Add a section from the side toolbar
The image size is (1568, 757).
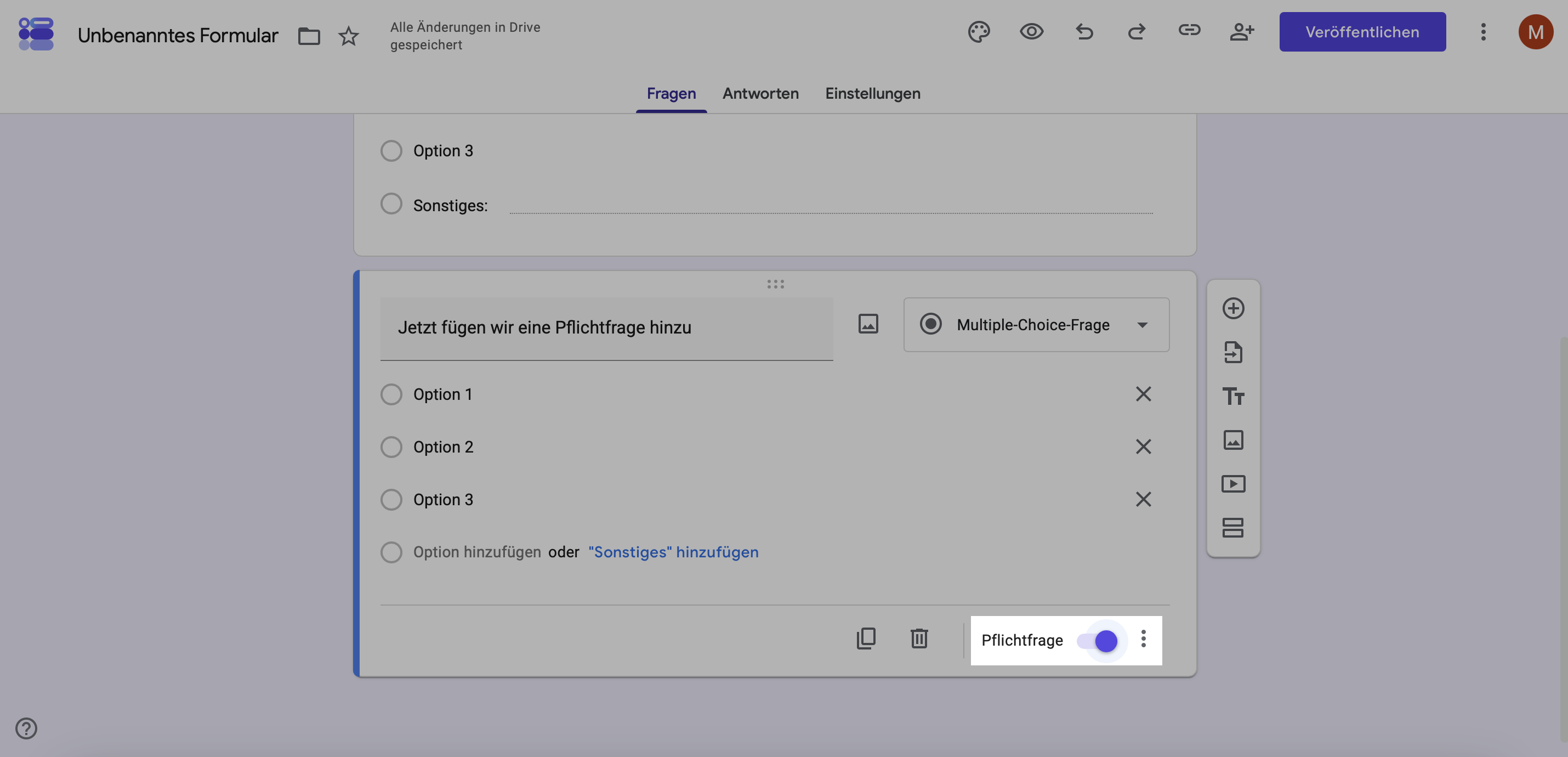click(1233, 527)
